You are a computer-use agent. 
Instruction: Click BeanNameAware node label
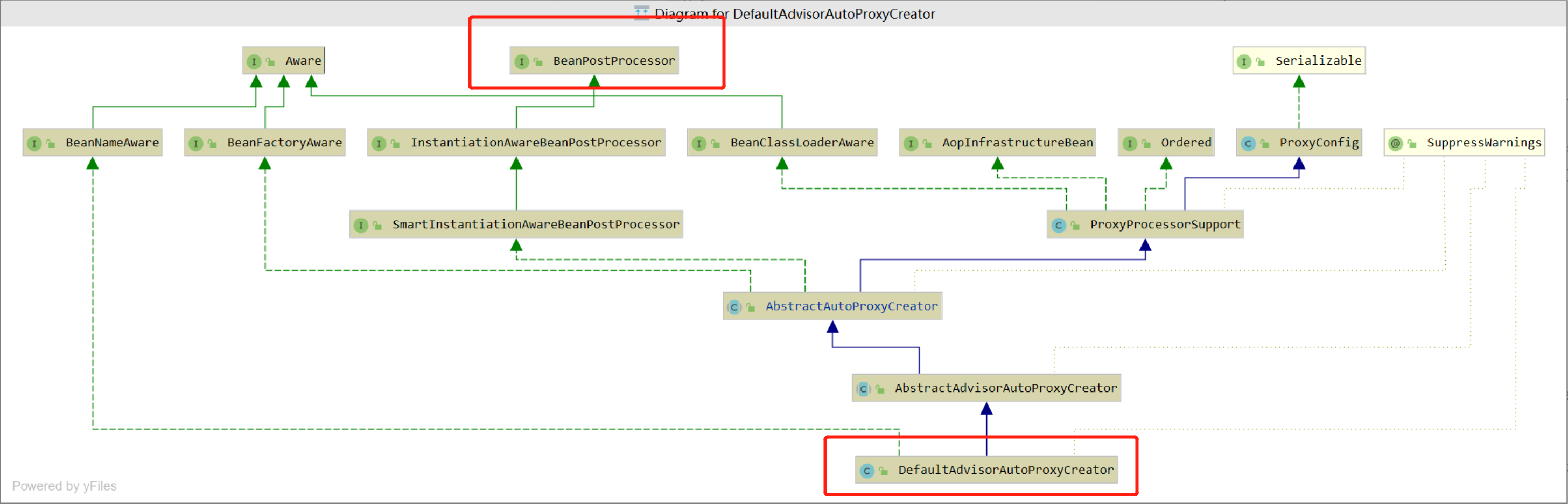click(112, 143)
